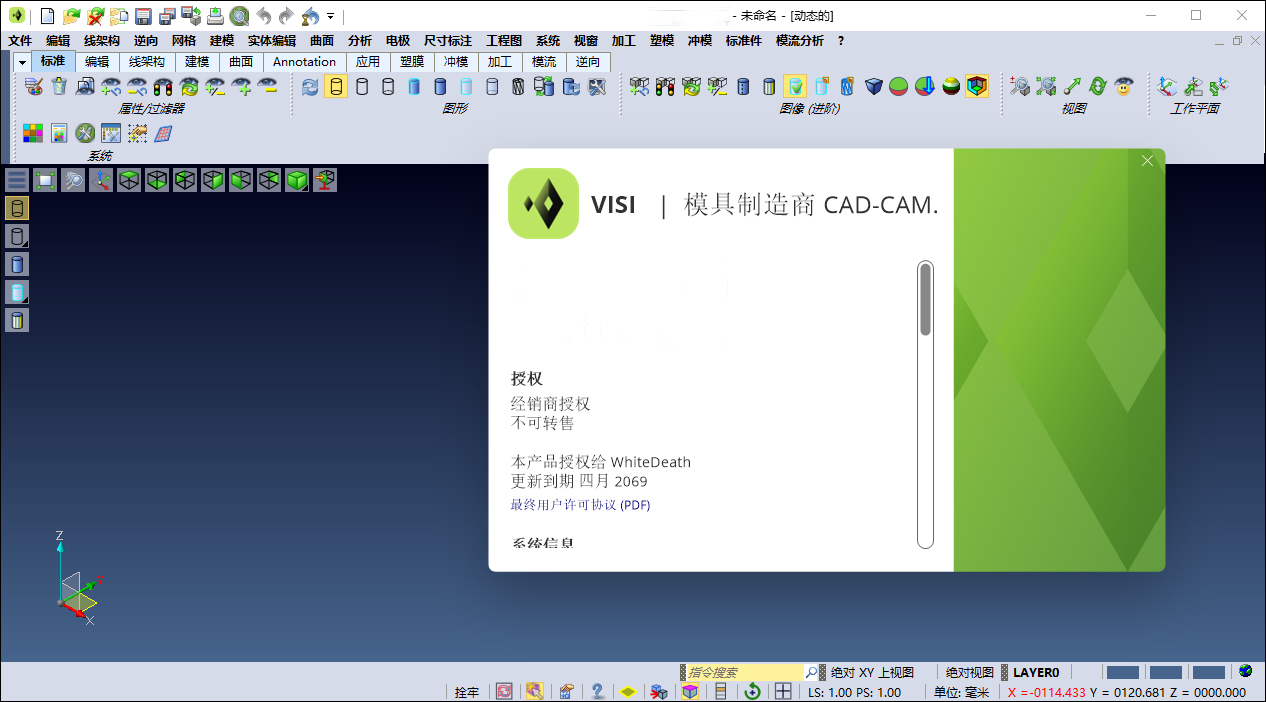Image resolution: width=1266 pixels, height=702 pixels.
Task: Click the second blue color block in status bar
Action: pyautogui.click(x=1166, y=672)
